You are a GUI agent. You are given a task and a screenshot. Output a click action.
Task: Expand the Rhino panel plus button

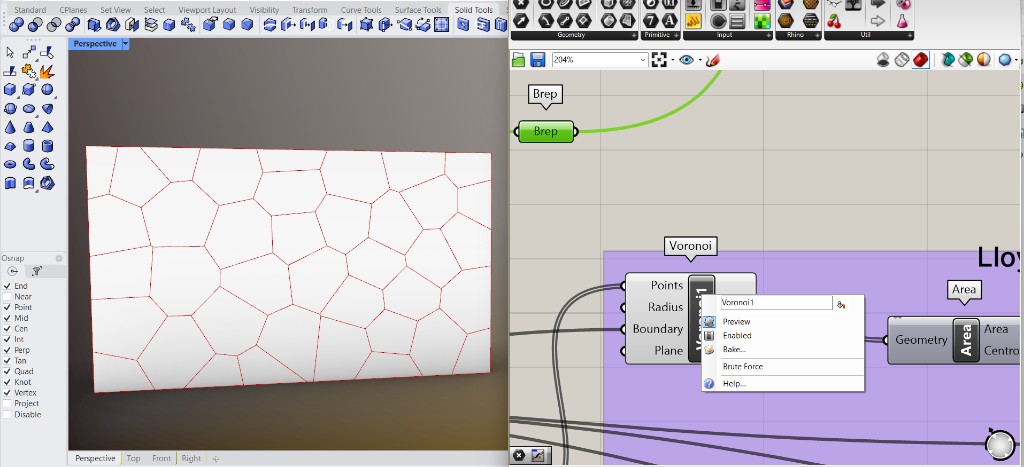(817, 35)
